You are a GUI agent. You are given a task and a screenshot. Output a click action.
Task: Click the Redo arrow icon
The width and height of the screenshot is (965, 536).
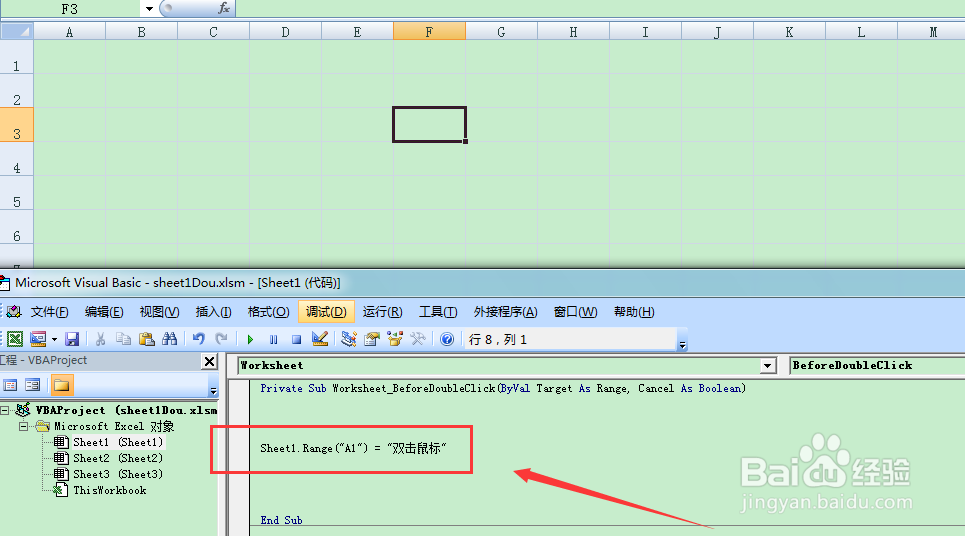pyautogui.click(x=222, y=339)
